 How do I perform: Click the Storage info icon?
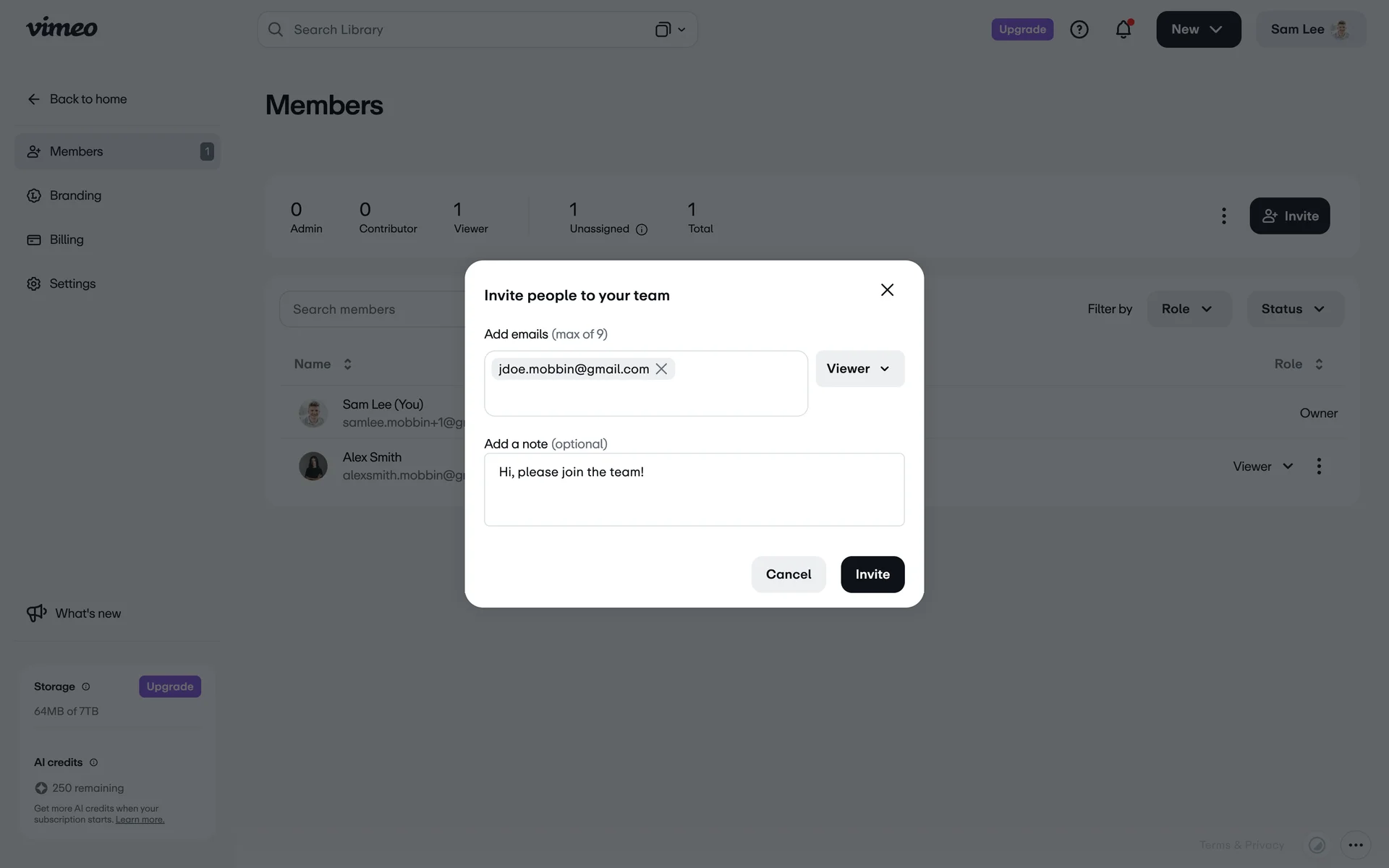(86, 686)
